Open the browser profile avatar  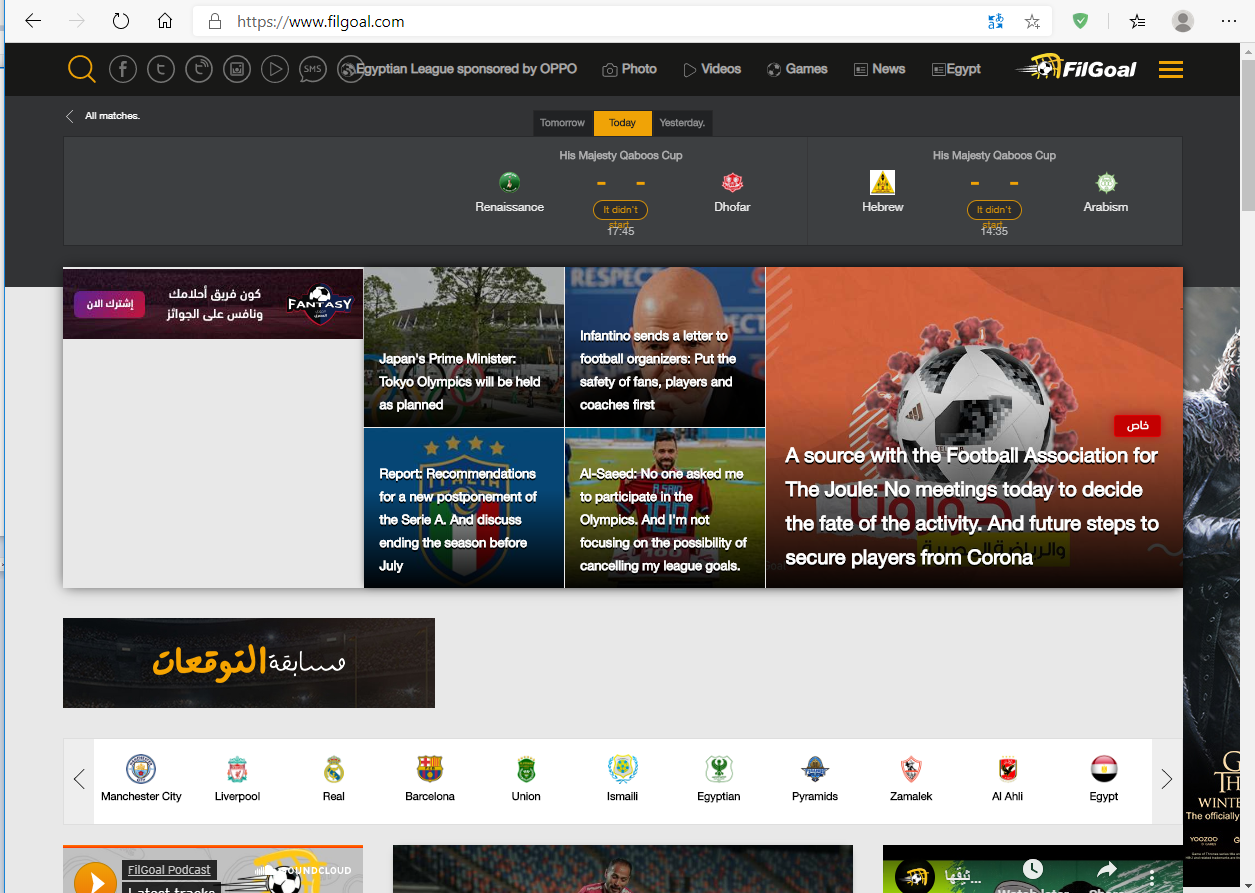pos(1183,21)
